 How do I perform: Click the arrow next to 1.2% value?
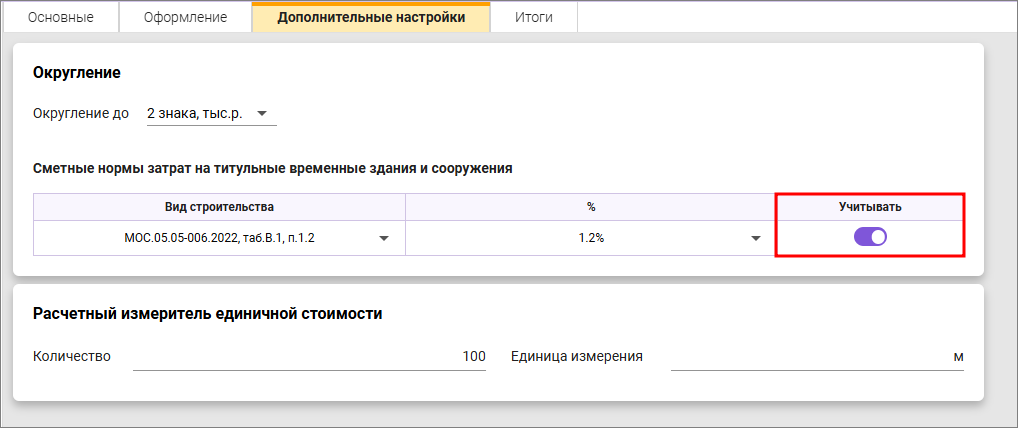[x=756, y=238]
